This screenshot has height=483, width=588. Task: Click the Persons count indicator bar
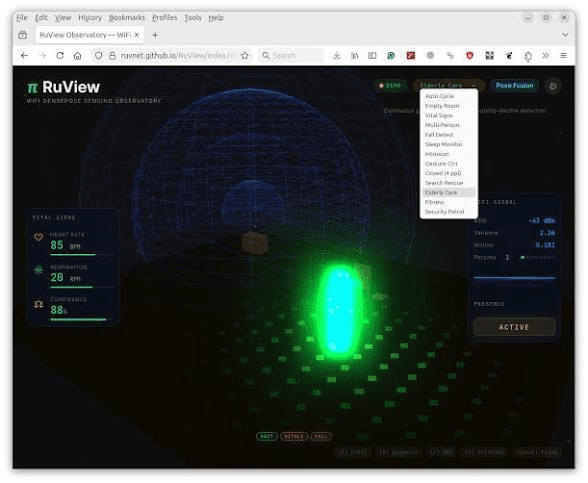click(538, 258)
